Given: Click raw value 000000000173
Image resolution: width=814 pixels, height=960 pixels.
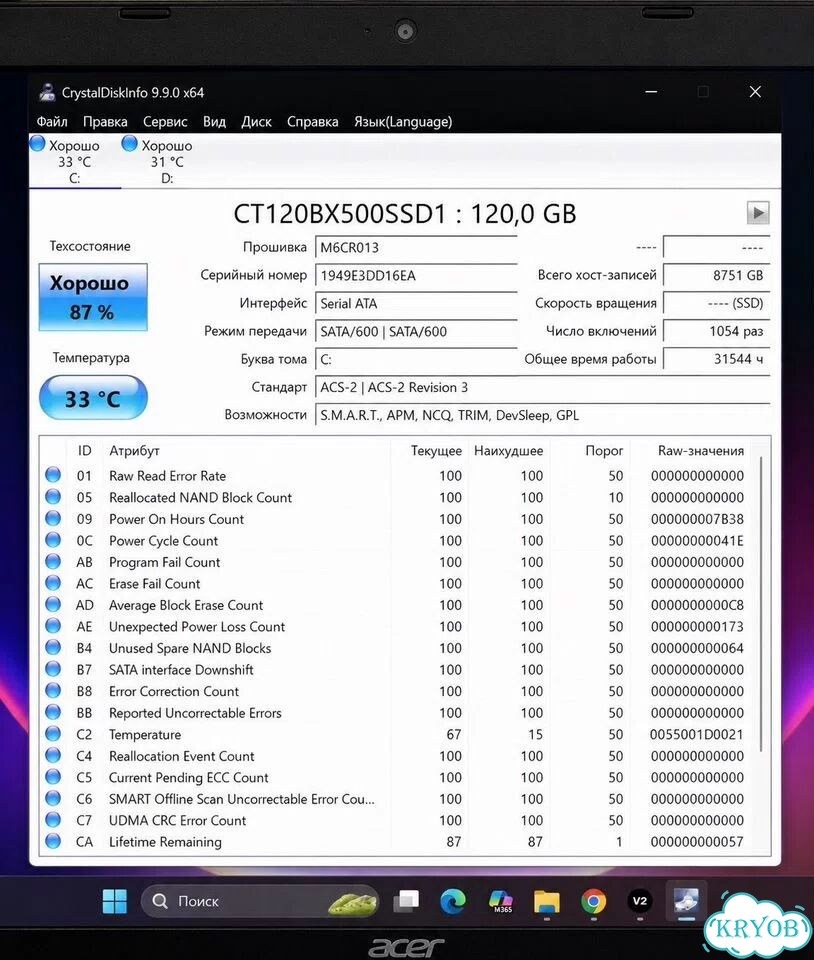Looking at the screenshot, I should point(697,627).
